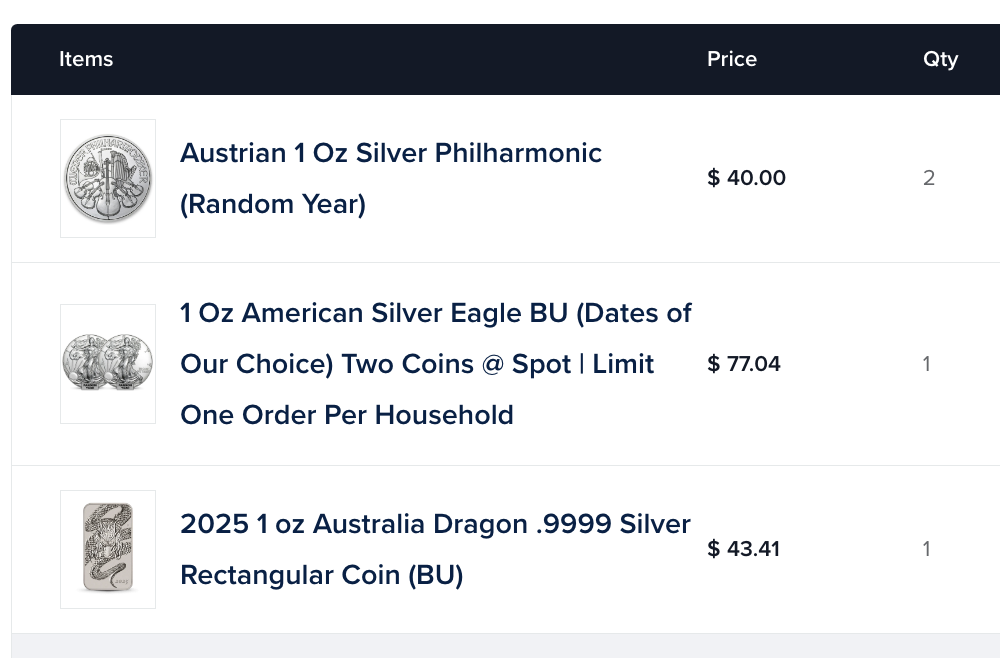
Task: Click the Austrian Philharmonic coin thumbnail
Action: click(108, 179)
